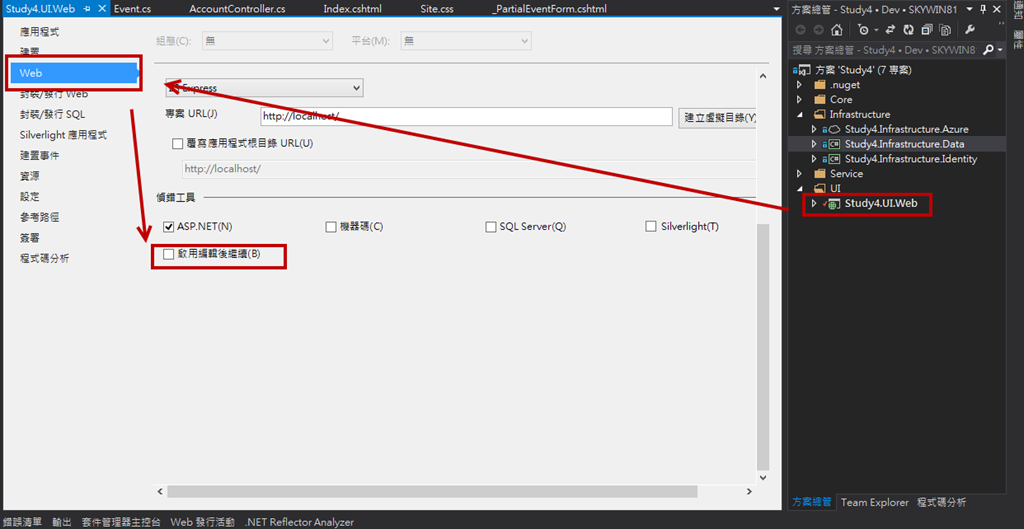Switch to the Index.cshtml tab

(353, 8)
